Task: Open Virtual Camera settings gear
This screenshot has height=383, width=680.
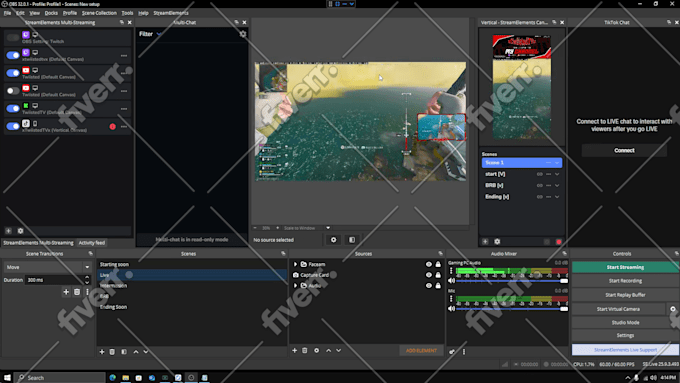Action: [673, 309]
